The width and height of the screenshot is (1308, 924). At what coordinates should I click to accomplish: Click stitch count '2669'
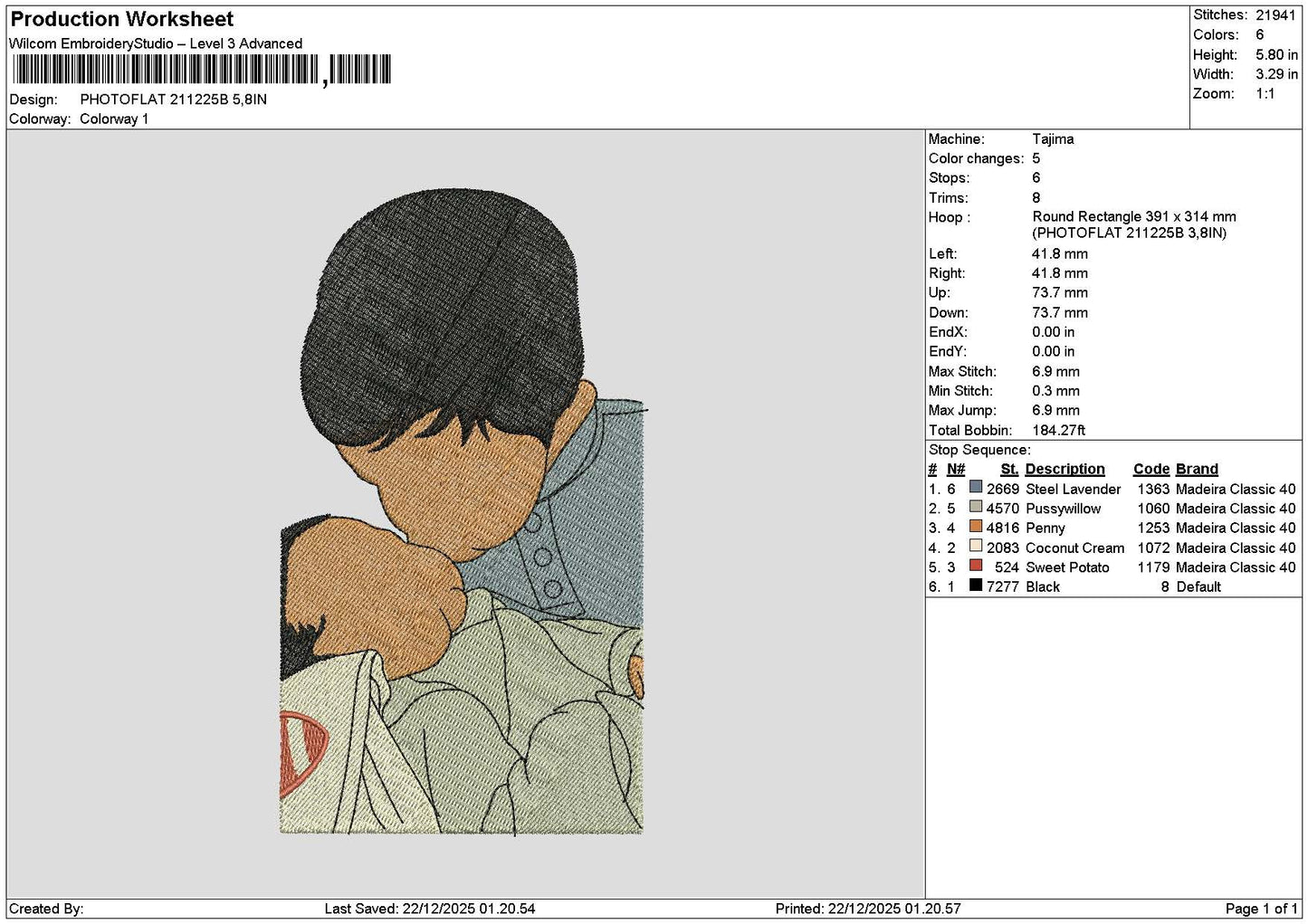(x=1003, y=490)
